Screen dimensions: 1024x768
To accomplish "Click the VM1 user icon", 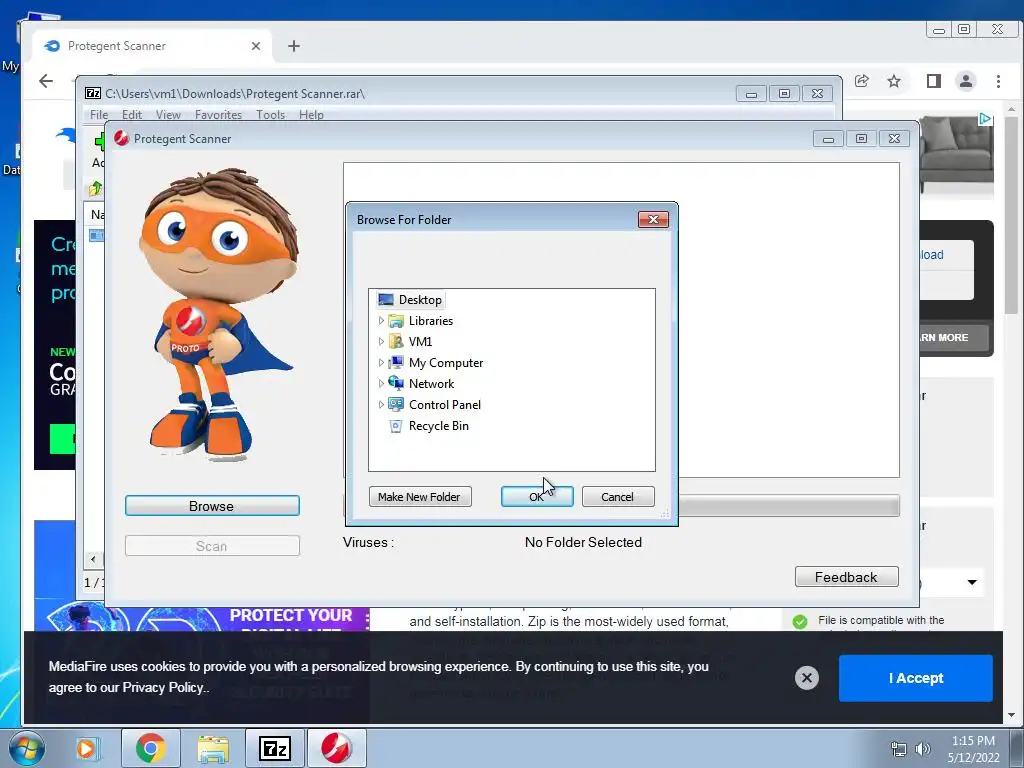I will (x=396, y=342).
